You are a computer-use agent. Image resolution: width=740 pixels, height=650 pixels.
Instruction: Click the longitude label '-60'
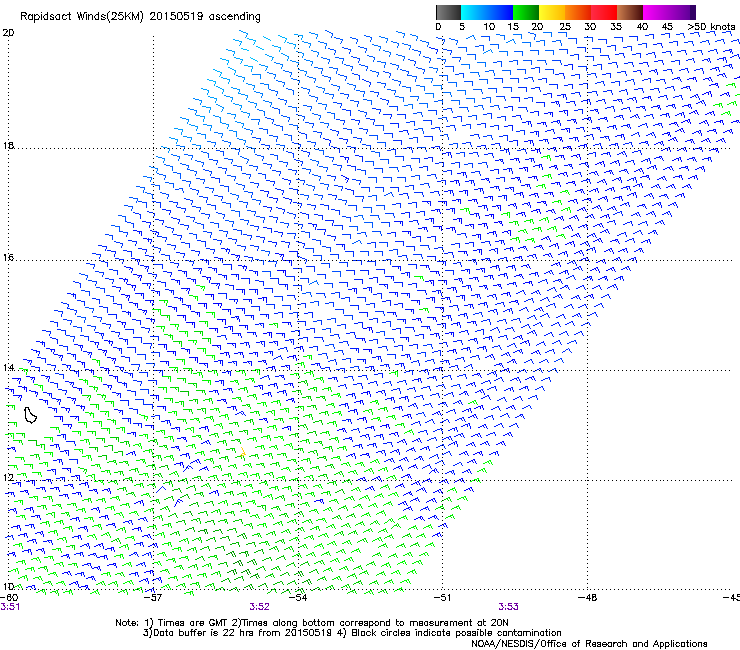[9, 598]
